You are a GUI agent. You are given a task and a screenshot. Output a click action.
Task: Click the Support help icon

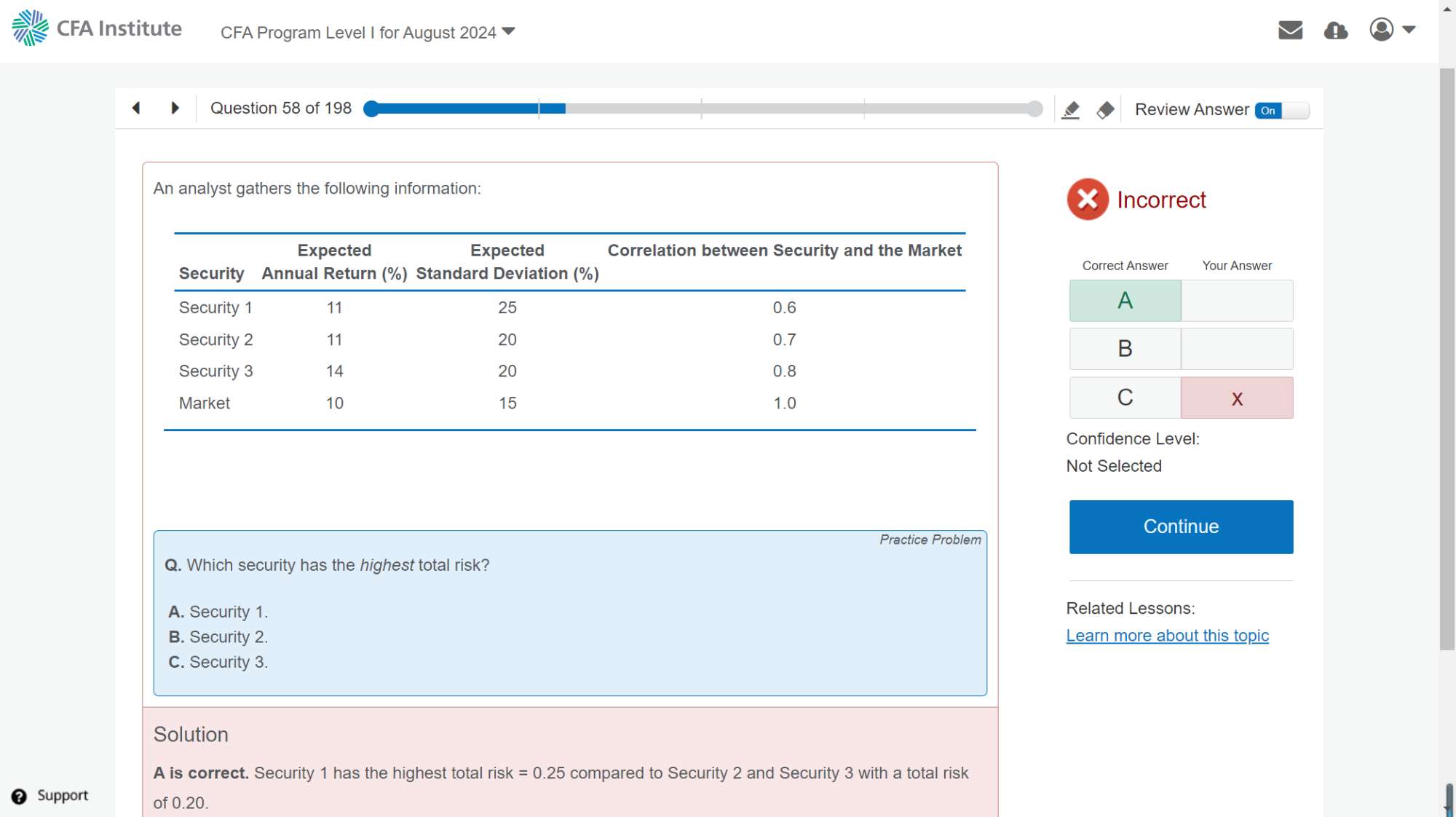[20, 796]
